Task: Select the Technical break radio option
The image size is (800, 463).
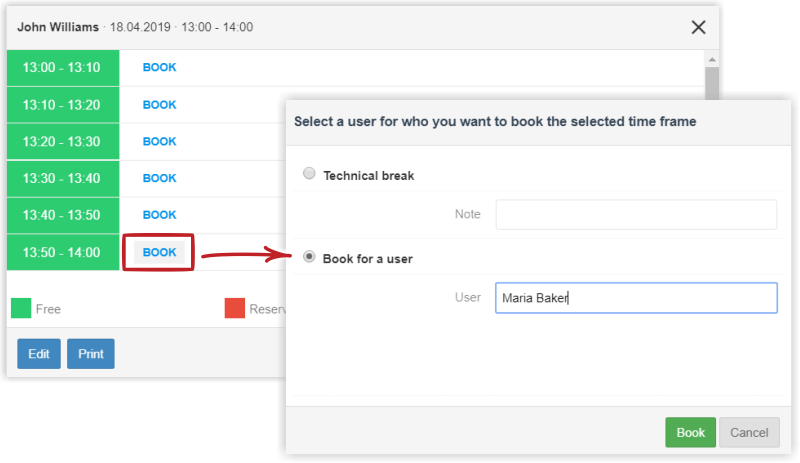Action: 309,175
